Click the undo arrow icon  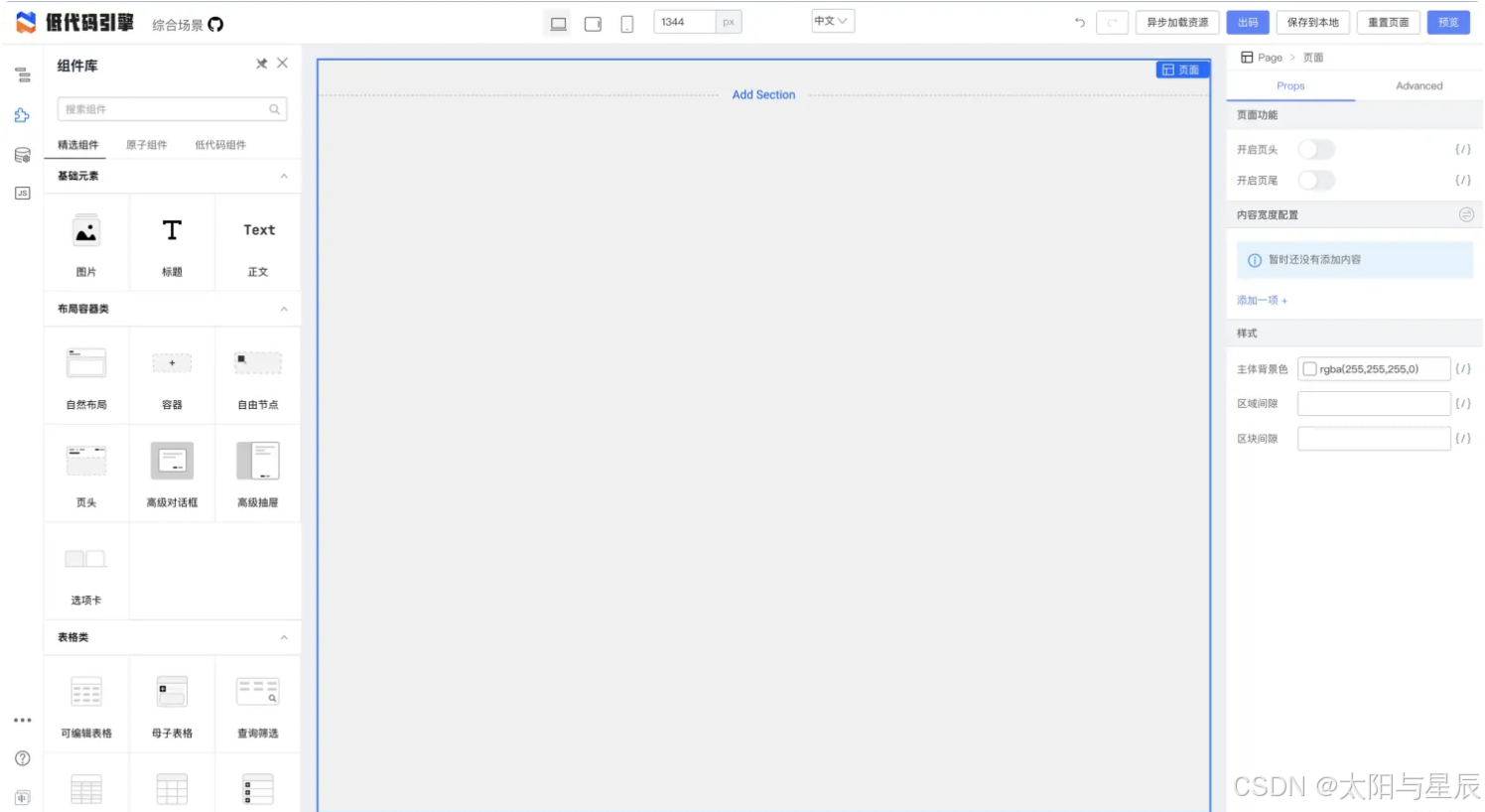tap(1080, 22)
